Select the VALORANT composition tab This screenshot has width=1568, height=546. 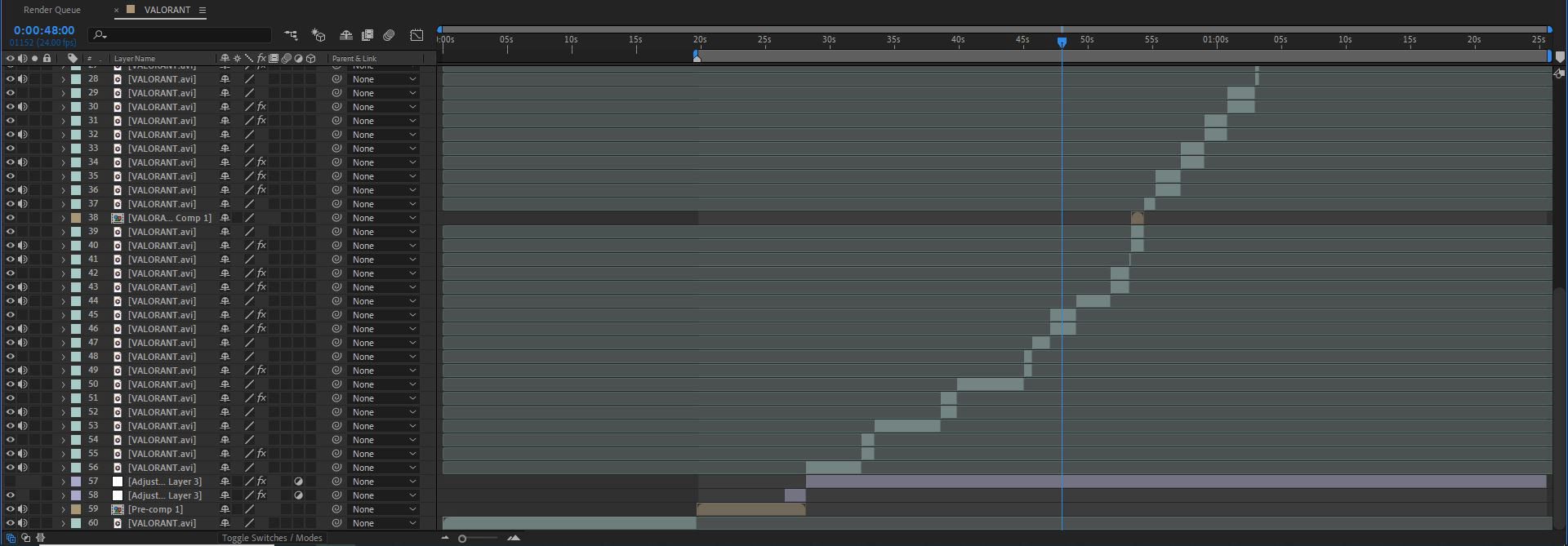167,10
